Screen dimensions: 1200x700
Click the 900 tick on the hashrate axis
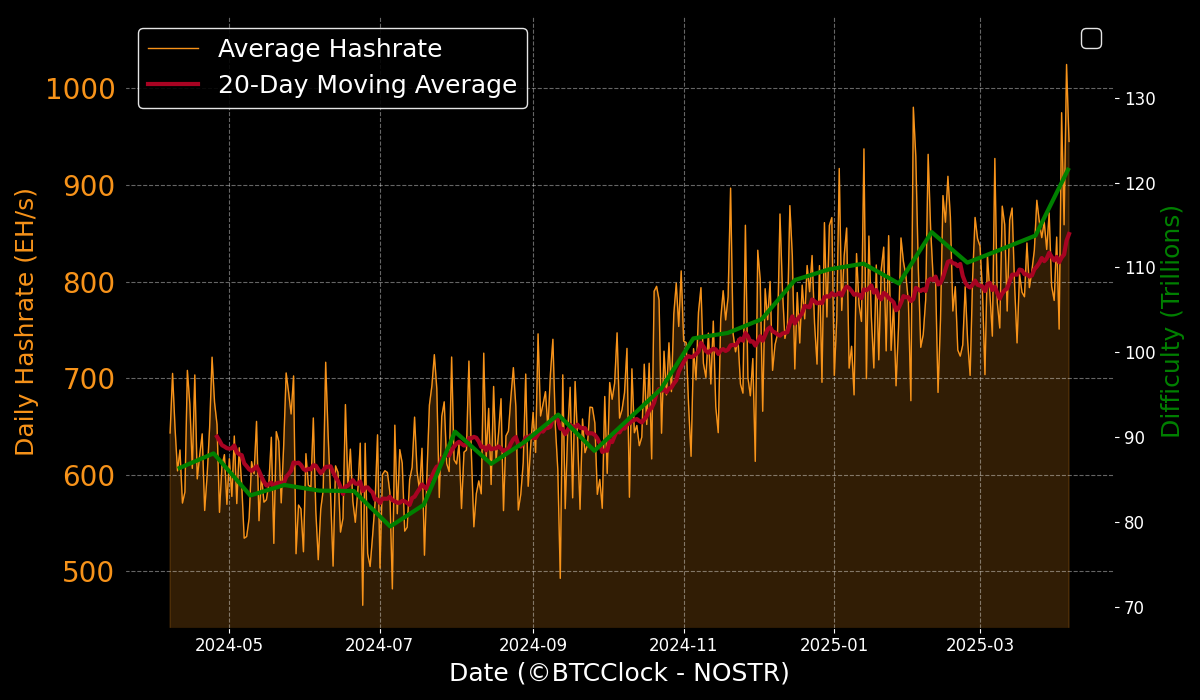pyautogui.click(x=89, y=186)
